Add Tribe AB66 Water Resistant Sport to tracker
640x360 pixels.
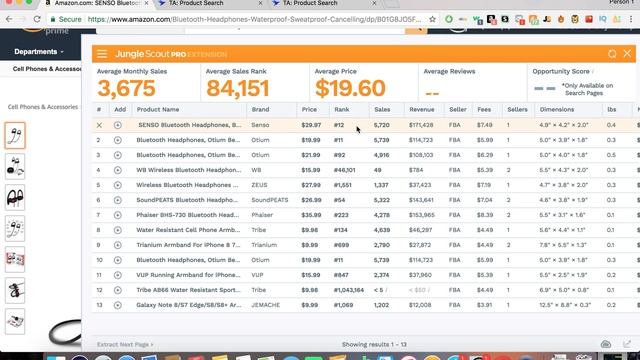coord(118,290)
